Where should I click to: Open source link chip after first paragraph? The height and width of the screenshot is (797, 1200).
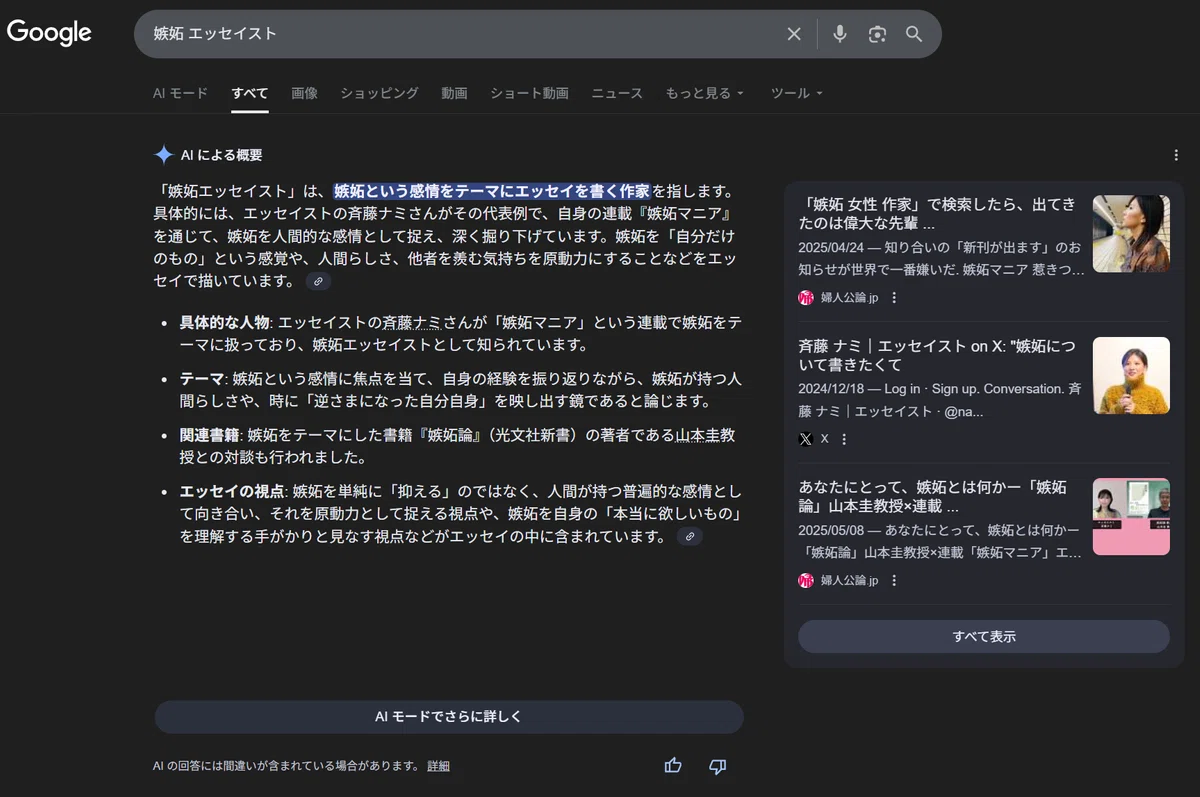[x=318, y=282]
